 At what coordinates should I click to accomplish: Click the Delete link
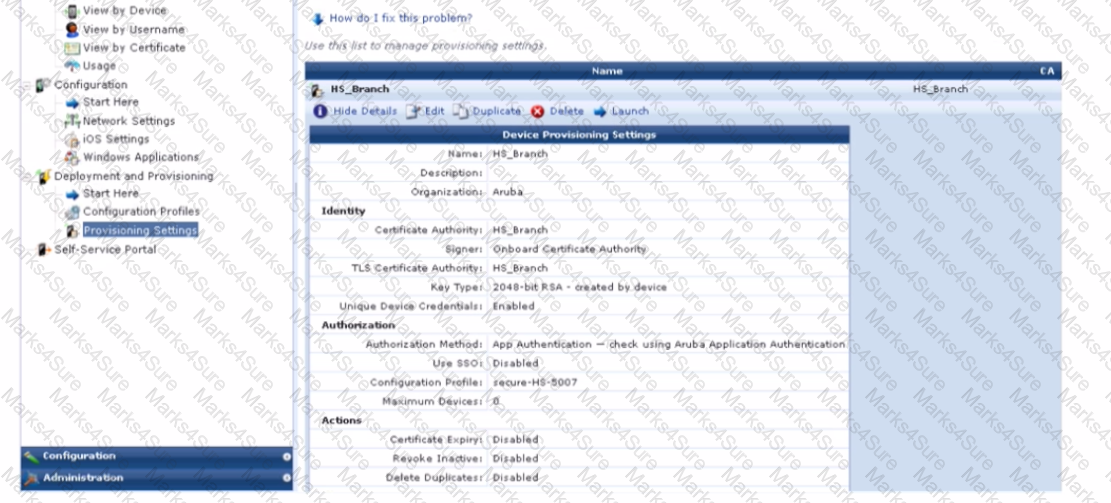tap(567, 111)
